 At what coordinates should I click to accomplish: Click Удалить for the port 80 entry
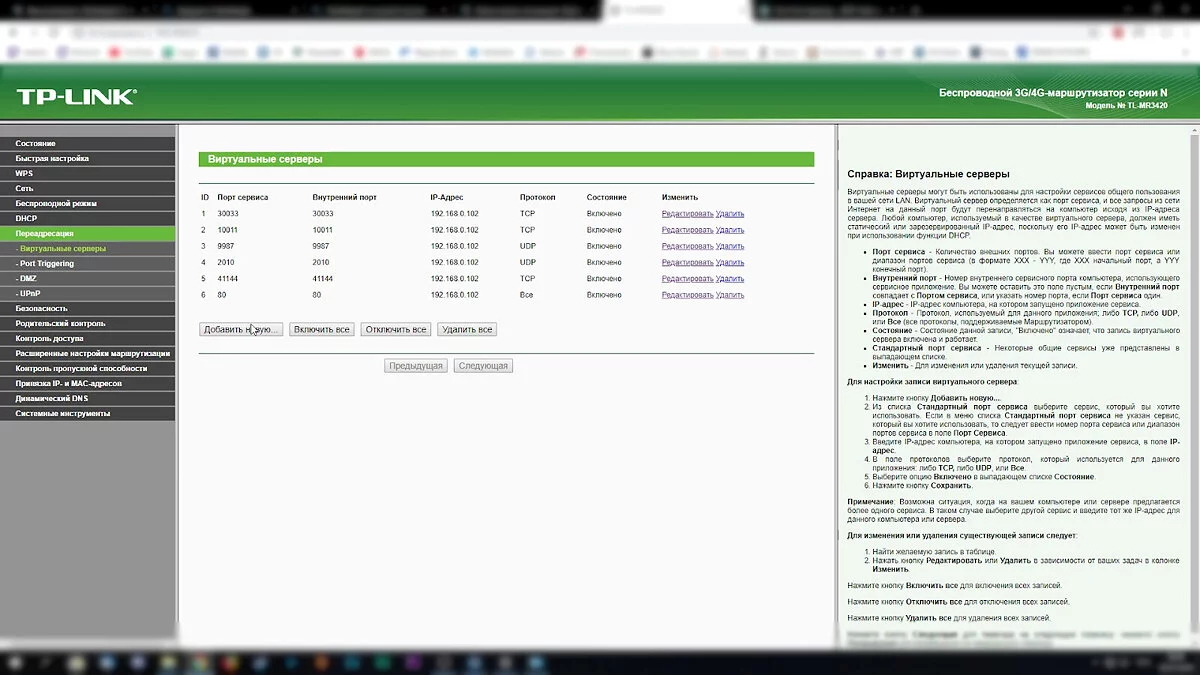pos(730,295)
